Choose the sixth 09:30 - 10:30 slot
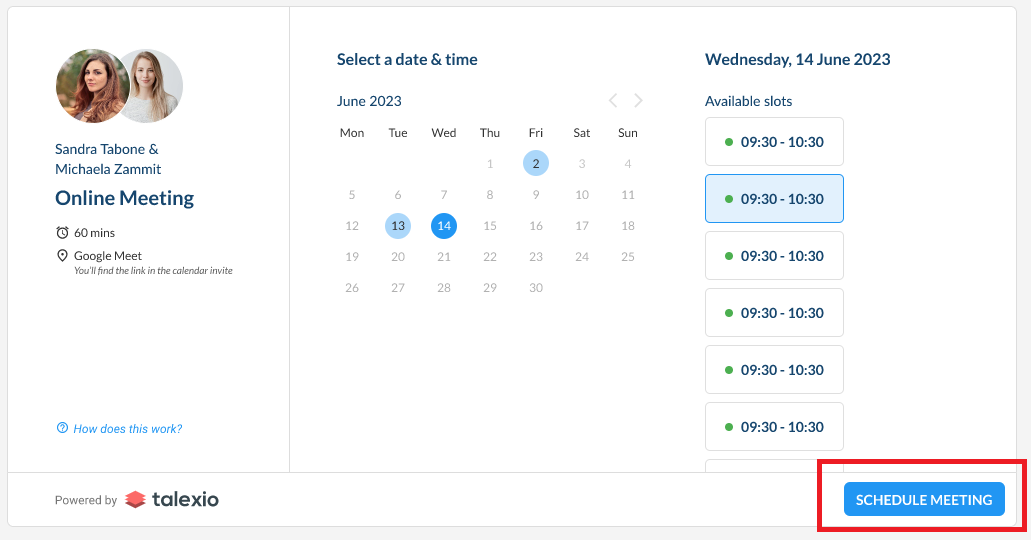Viewport: 1031px width, 540px height. click(774, 427)
